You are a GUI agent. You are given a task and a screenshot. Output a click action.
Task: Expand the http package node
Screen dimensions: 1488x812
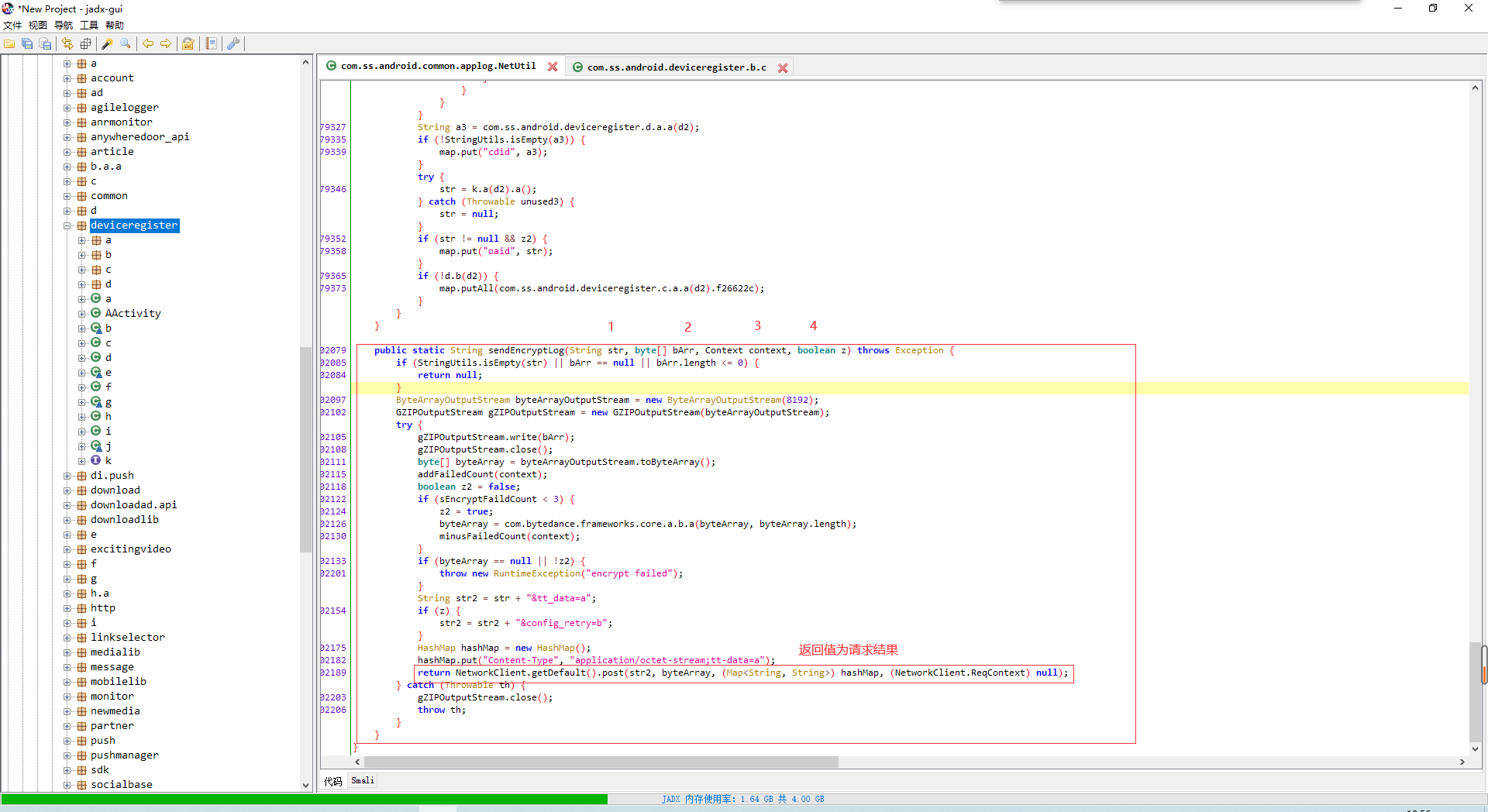coord(67,608)
